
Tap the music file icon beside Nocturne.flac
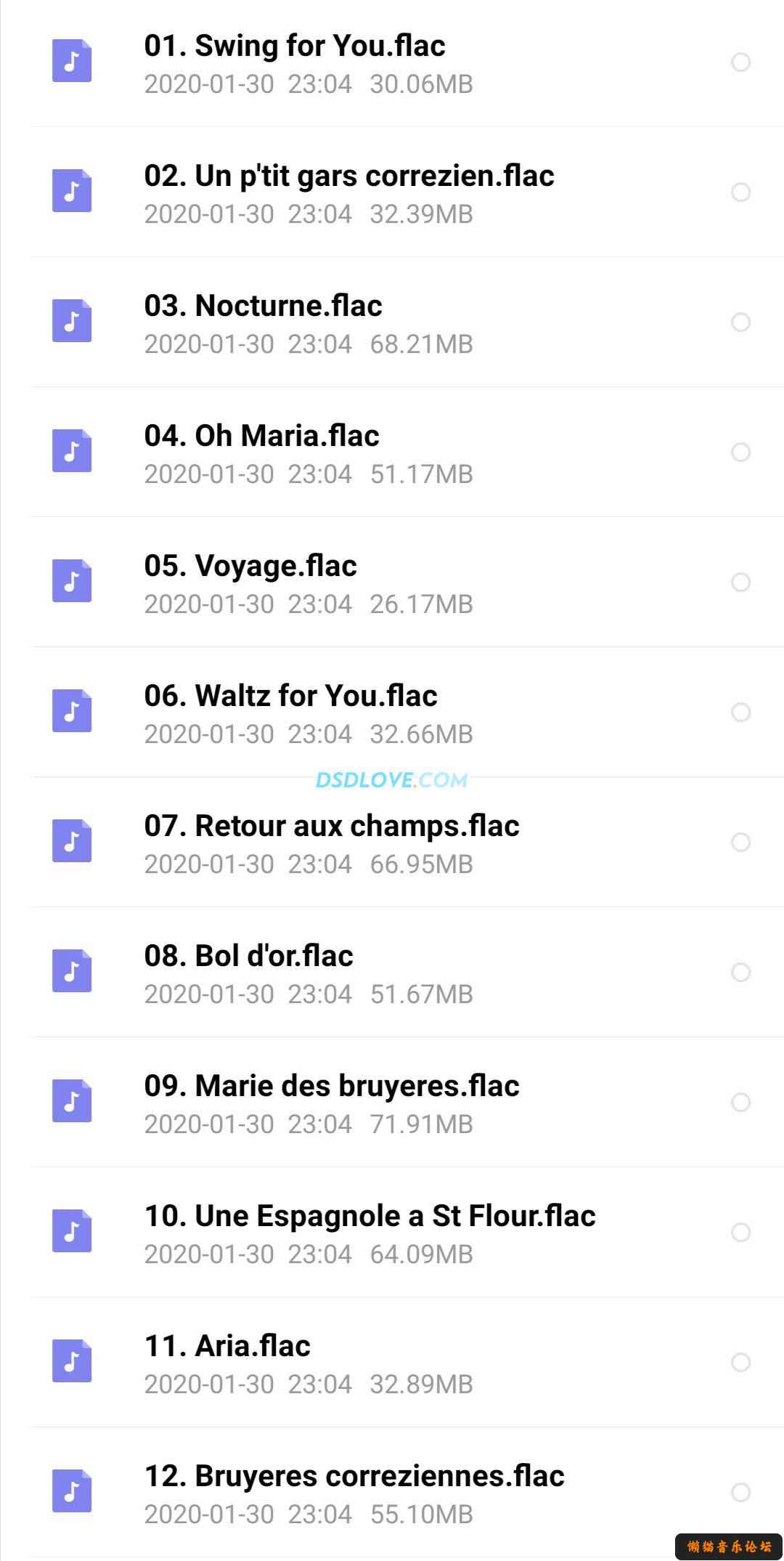[x=72, y=320]
